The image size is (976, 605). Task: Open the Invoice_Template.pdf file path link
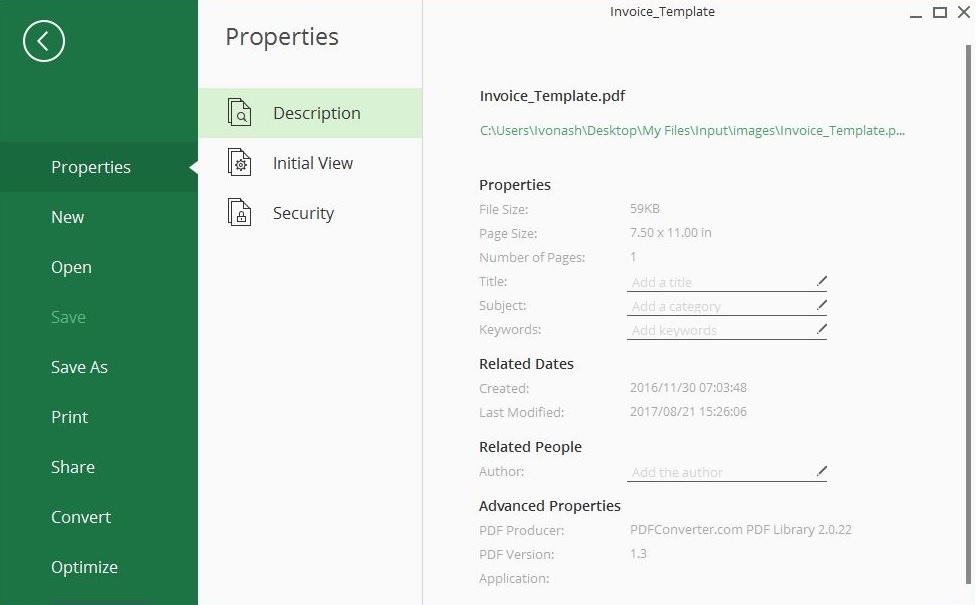click(x=692, y=130)
